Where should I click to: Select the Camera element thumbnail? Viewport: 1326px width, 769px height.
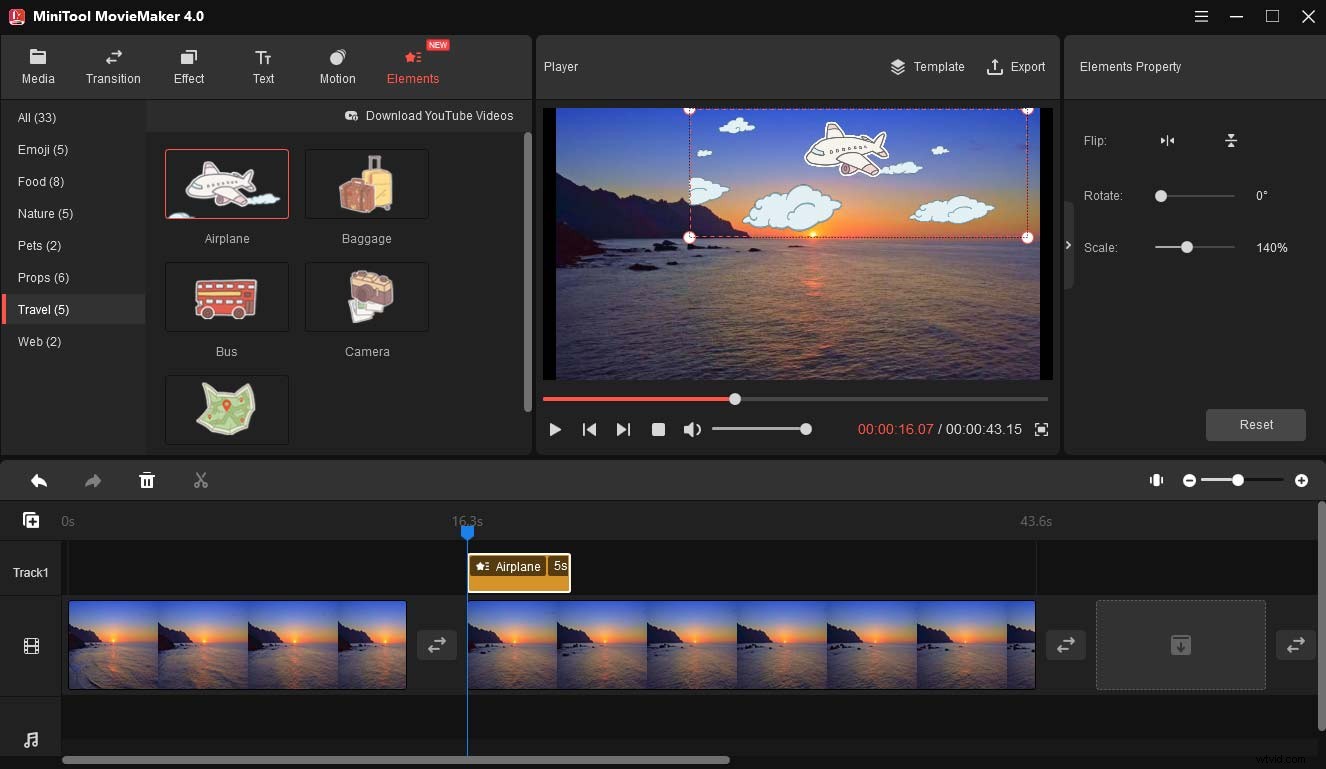(x=366, y=297)
